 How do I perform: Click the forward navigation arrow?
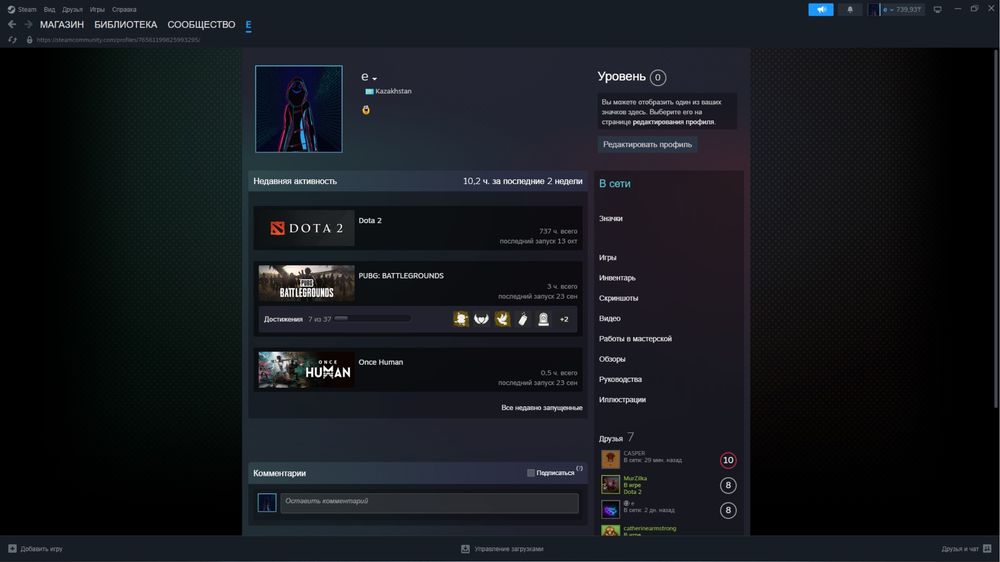point(28,24)
